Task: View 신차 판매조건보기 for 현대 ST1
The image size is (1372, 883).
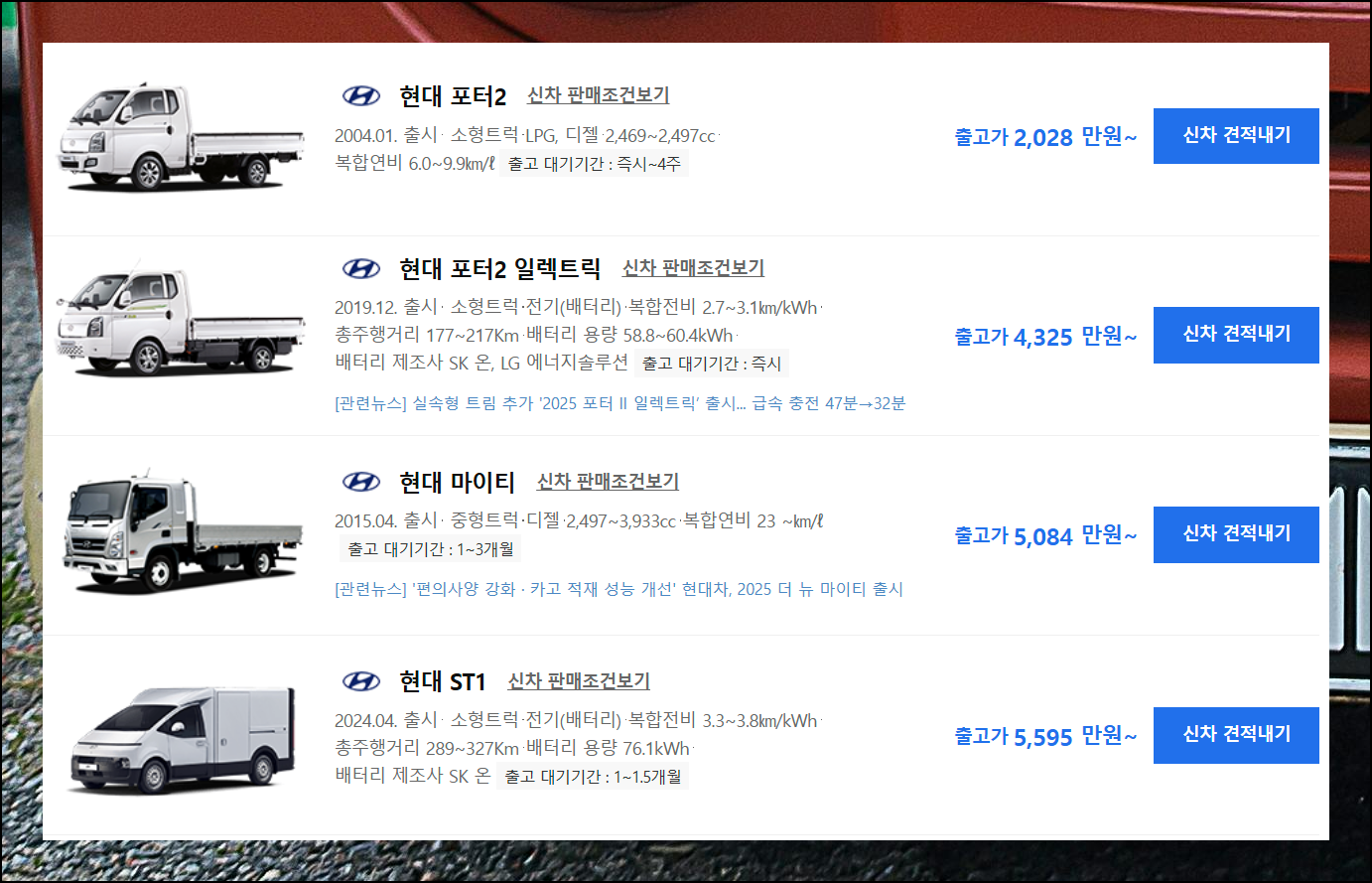Action: (x=579, y=681)
